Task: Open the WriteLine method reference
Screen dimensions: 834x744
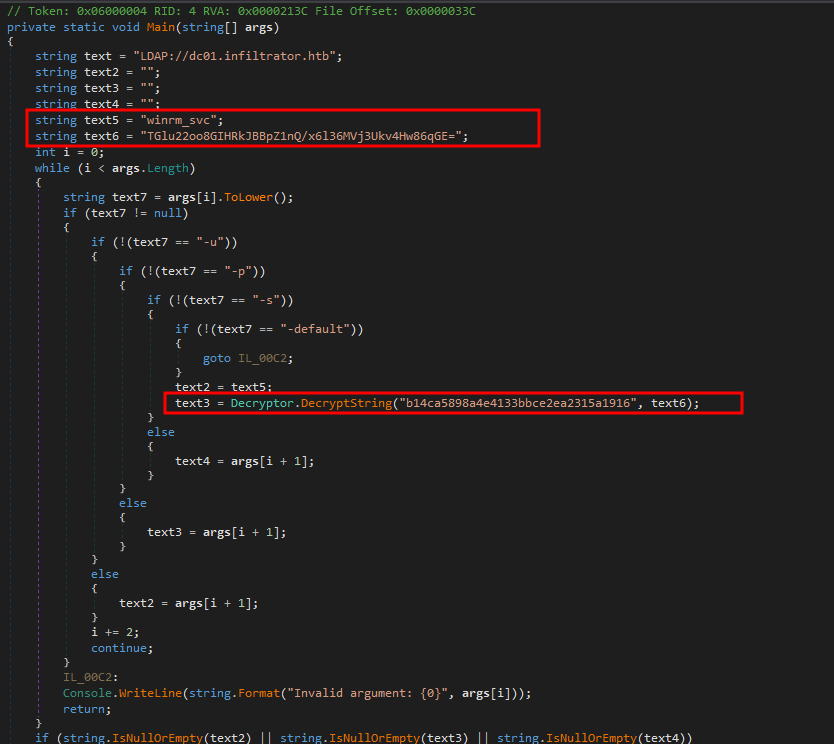Action: click(x=150, y=692)
